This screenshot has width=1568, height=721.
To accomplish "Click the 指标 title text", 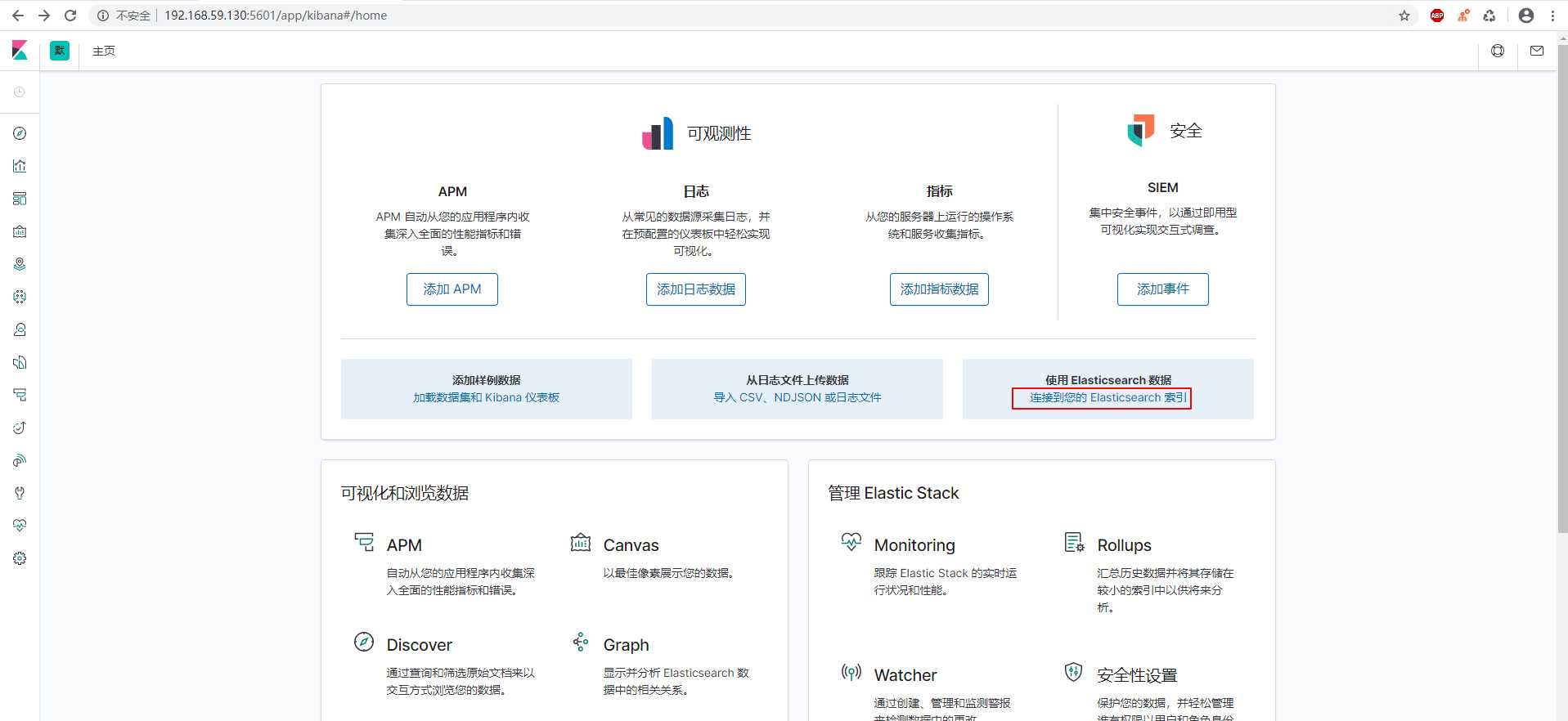I will click(x=939, y=191).
